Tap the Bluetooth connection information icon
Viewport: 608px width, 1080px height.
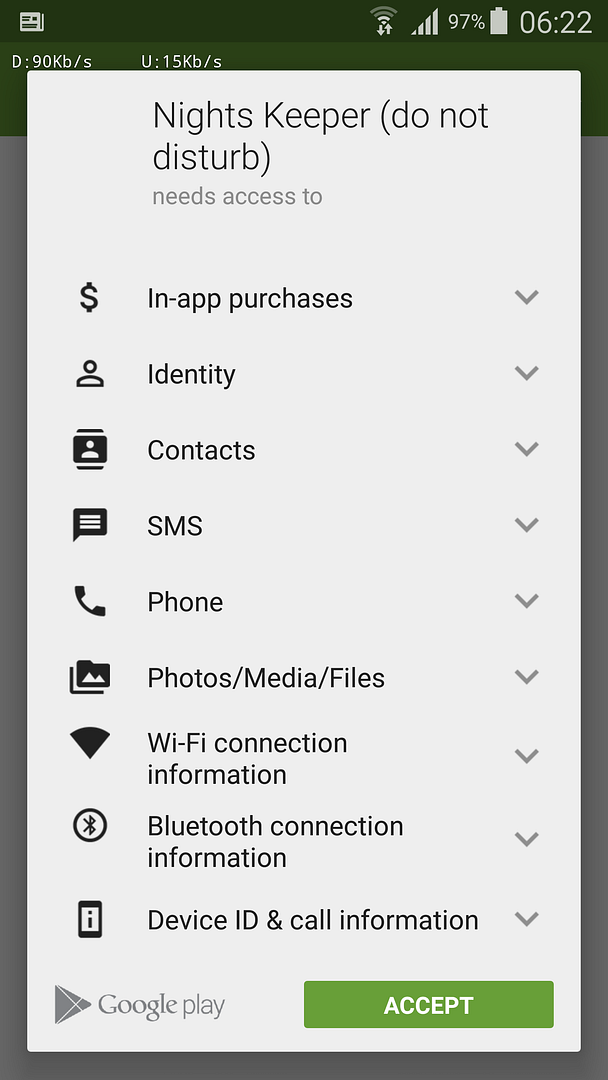[89, 825]
